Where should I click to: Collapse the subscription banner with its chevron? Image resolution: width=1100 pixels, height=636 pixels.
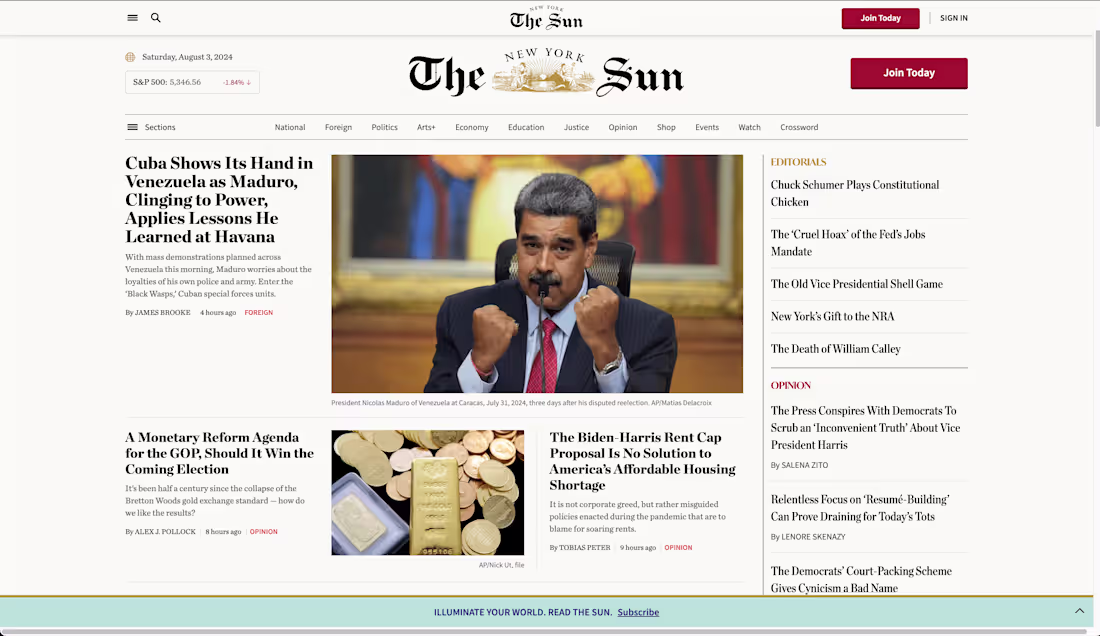(x=1079, y=610)
